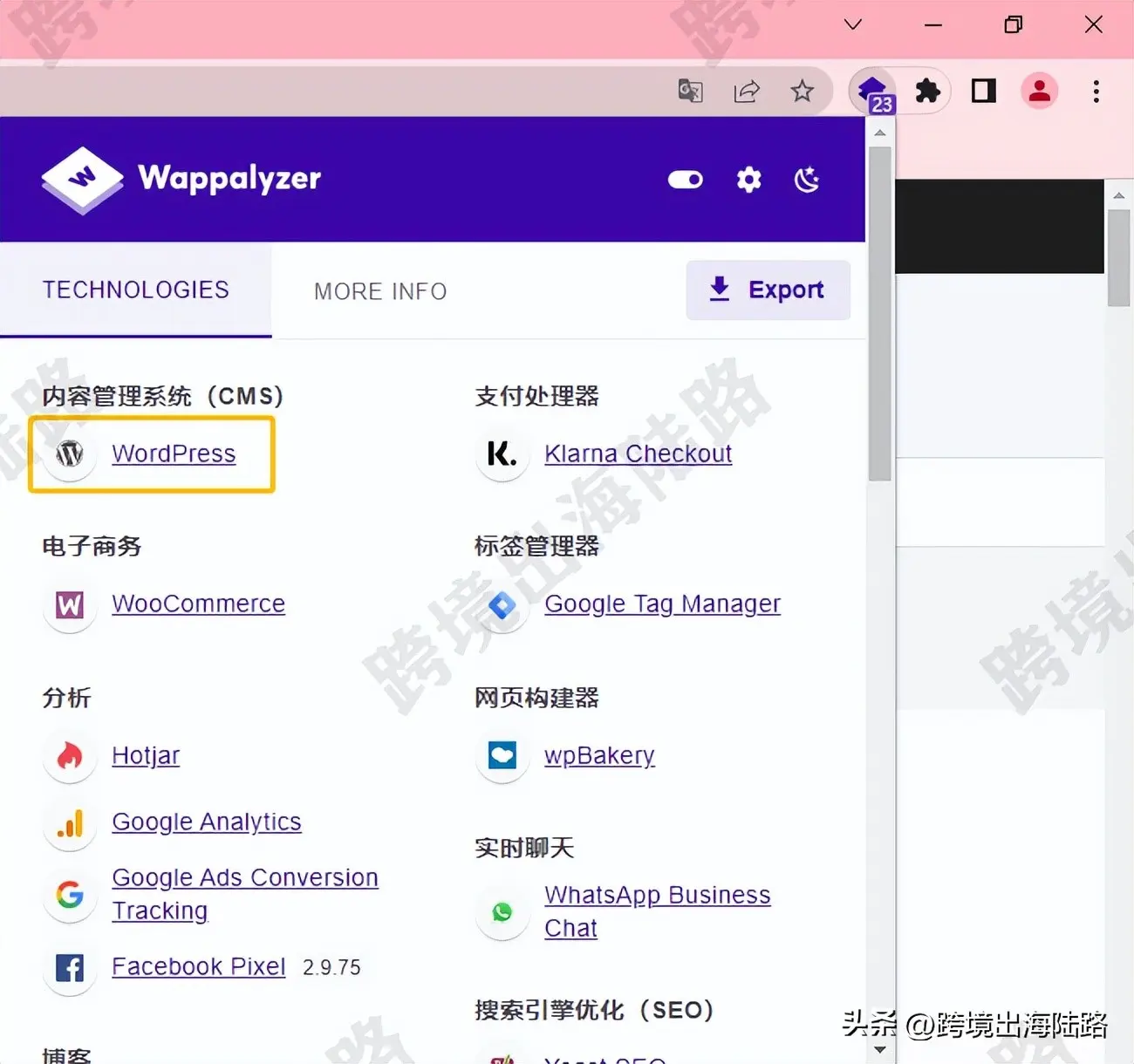This screenshot has height=1064, width=1134.
Task: Open the user profile avatar
Action: tap(1039, 91)
